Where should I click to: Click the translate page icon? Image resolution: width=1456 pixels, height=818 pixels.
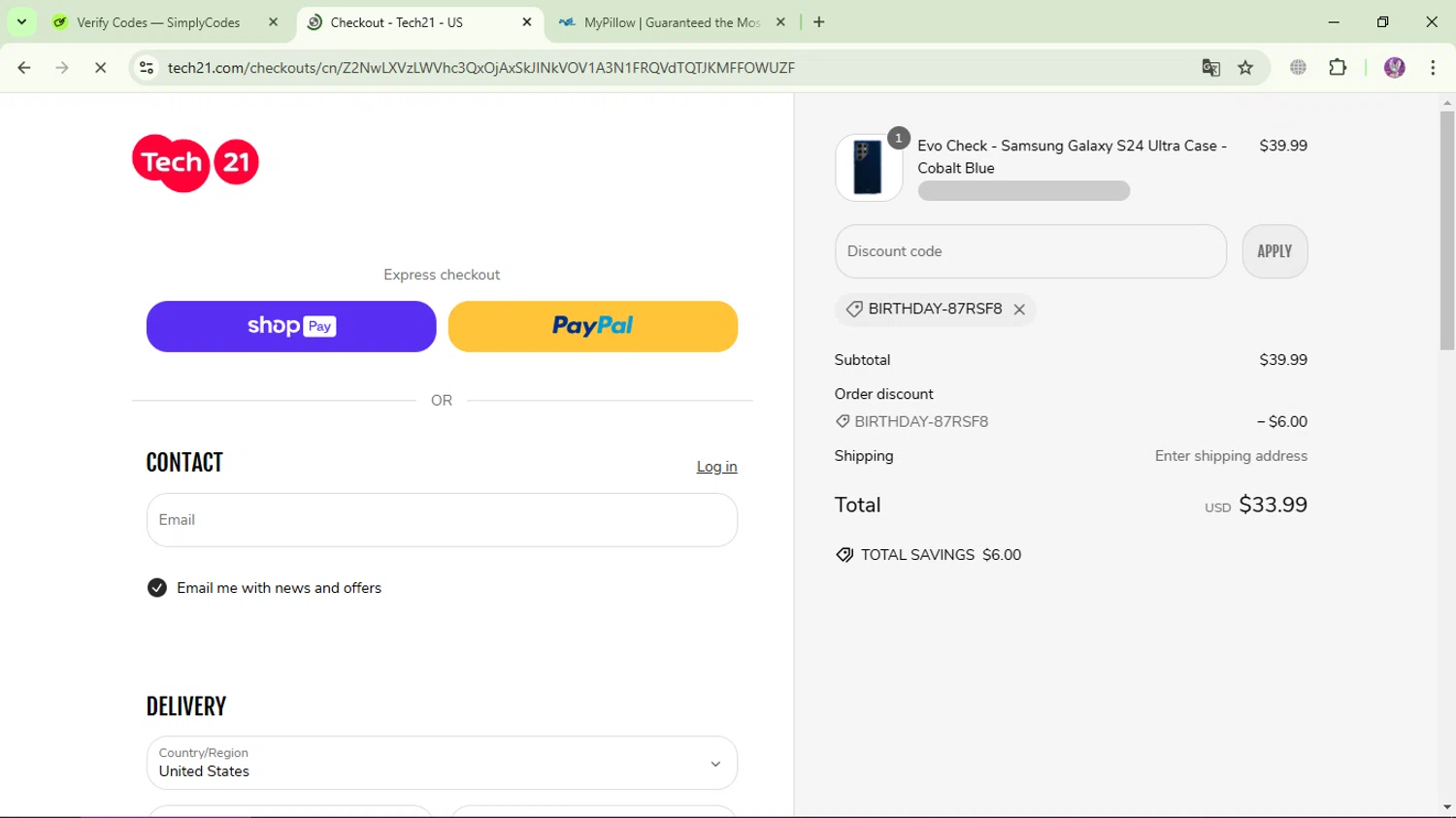[x=1210, y=68]
